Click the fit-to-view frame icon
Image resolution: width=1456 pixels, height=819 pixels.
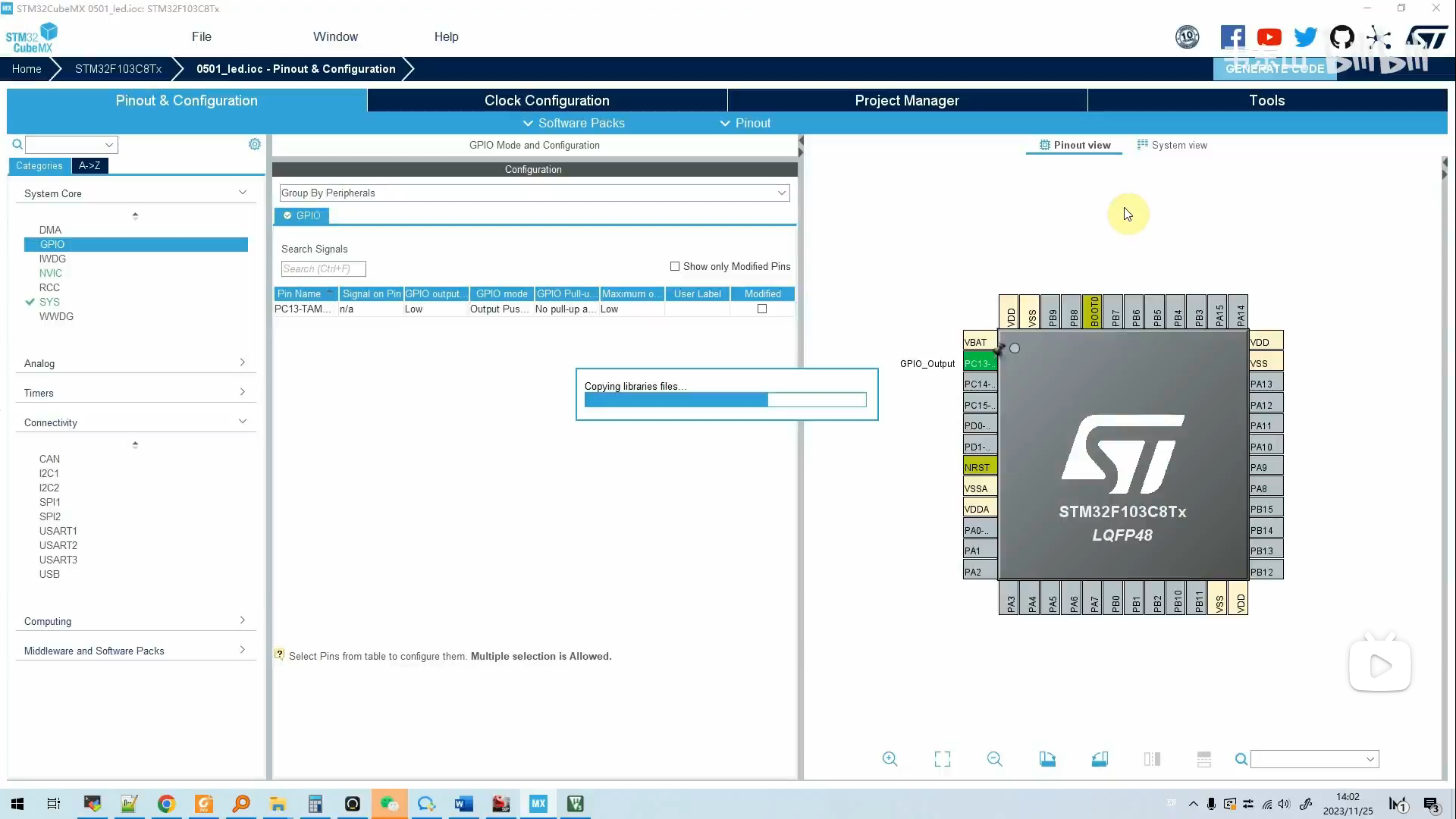click(943, 759)
